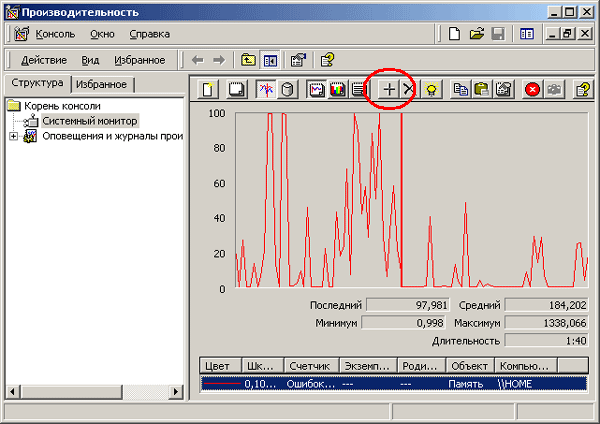This screenshot has width=600, height=424.
Task: Select the red counter row for Память
Action: click(x=394, y=384)
